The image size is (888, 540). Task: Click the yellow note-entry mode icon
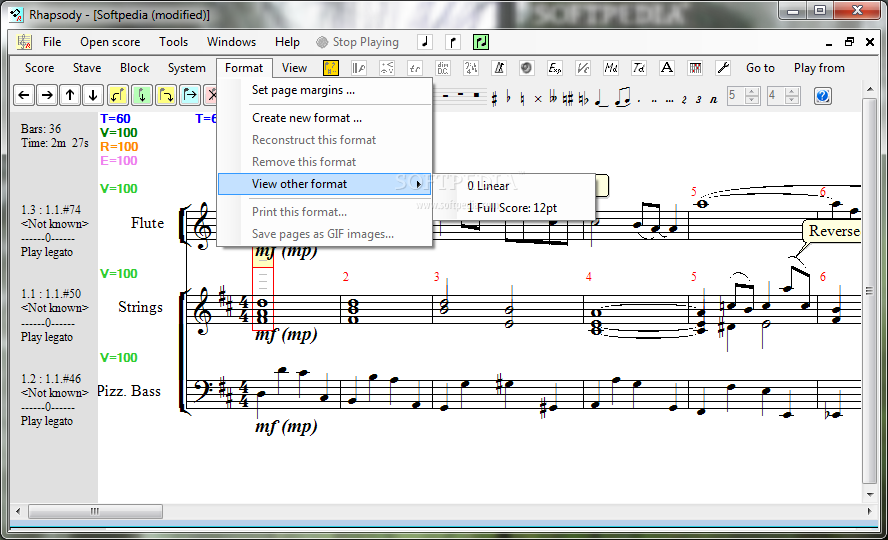click(331, 68)
